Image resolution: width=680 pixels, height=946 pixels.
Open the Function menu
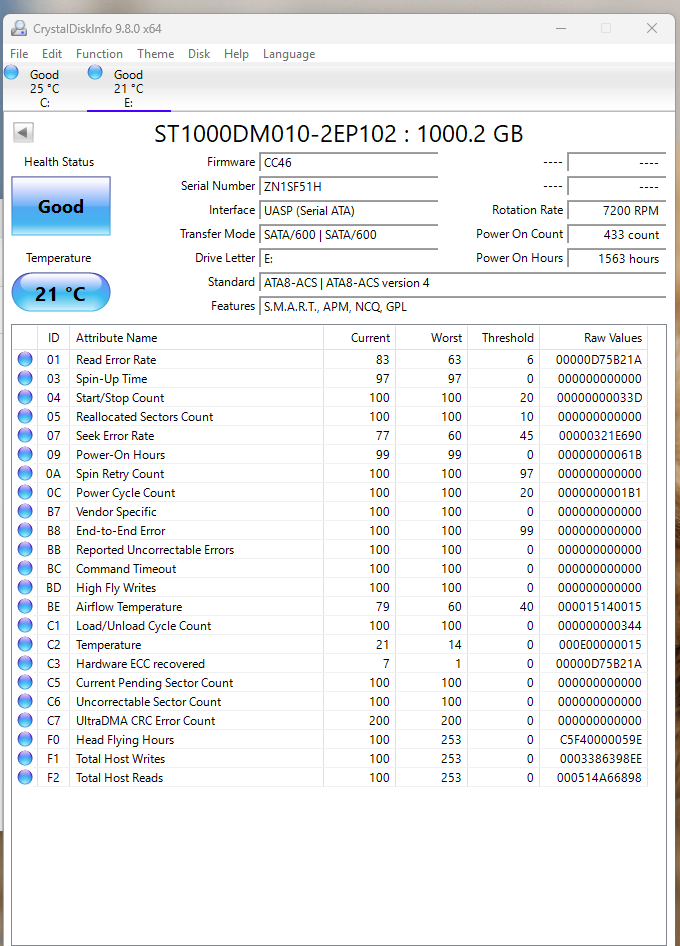tap(99, 54)
